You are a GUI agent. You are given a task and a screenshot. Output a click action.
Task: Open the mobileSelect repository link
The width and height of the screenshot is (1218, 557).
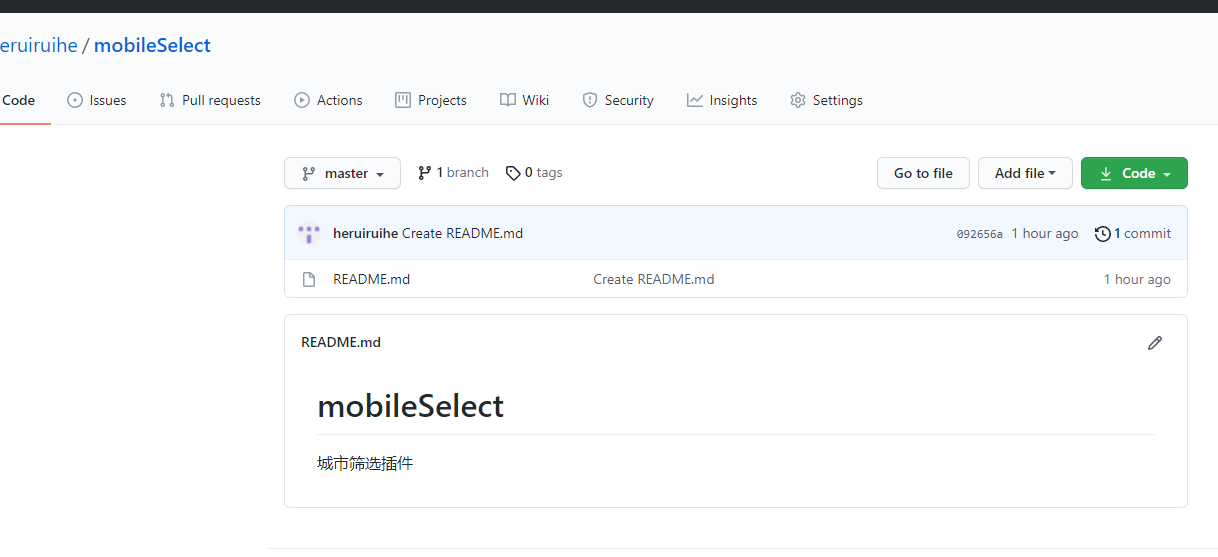[x=152, y=45]
